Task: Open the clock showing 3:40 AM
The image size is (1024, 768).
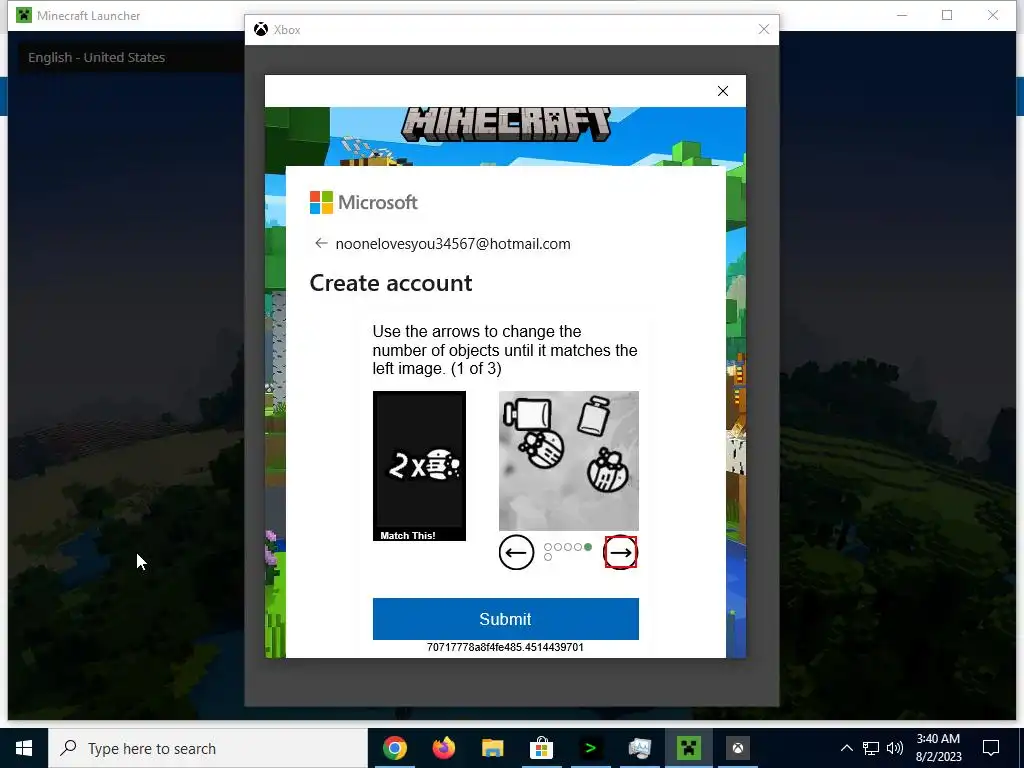Action: (x=938, y=748)
